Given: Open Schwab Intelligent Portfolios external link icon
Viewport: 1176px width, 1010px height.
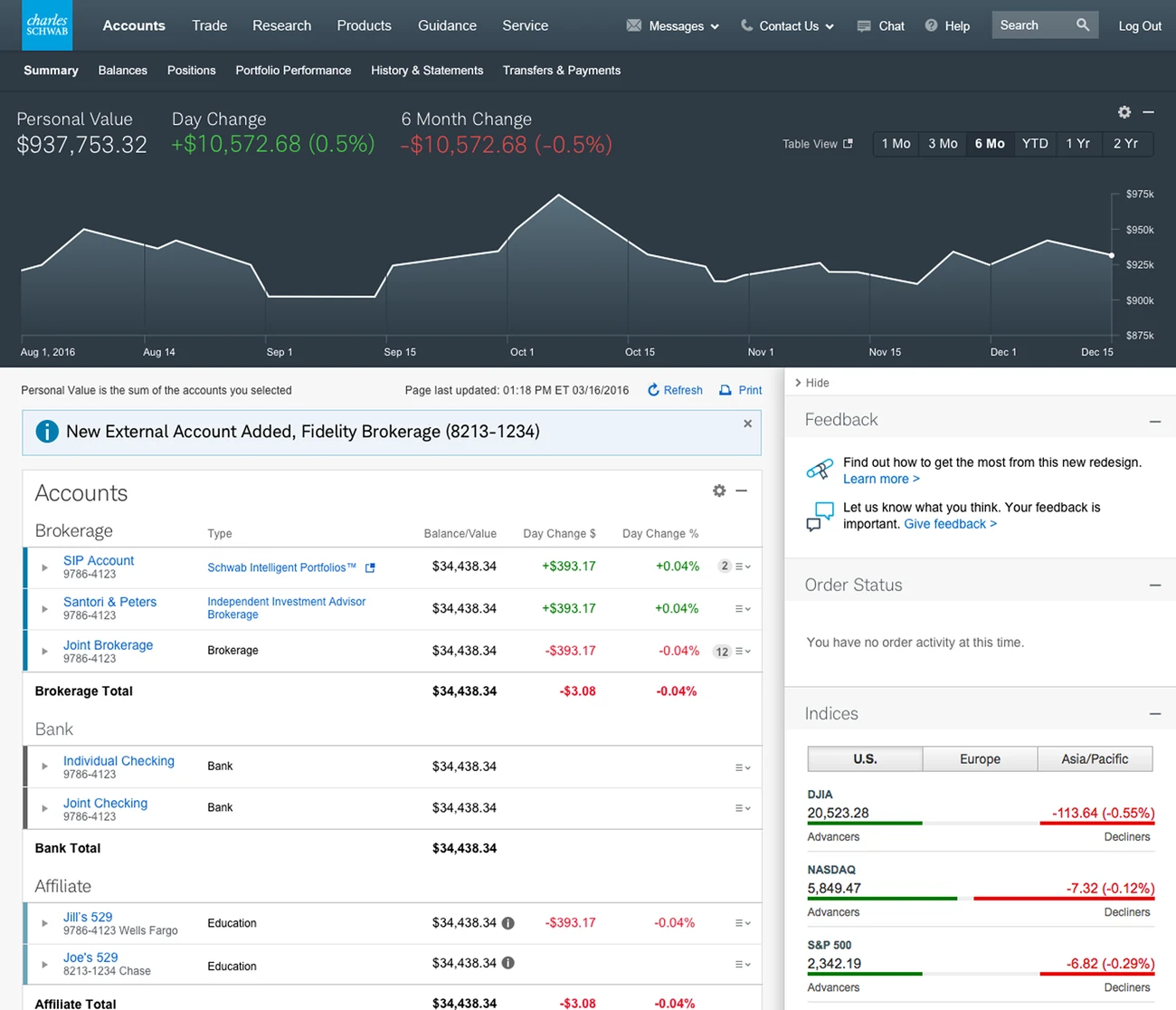Looking at the screenshot, I should click(370, 567).
